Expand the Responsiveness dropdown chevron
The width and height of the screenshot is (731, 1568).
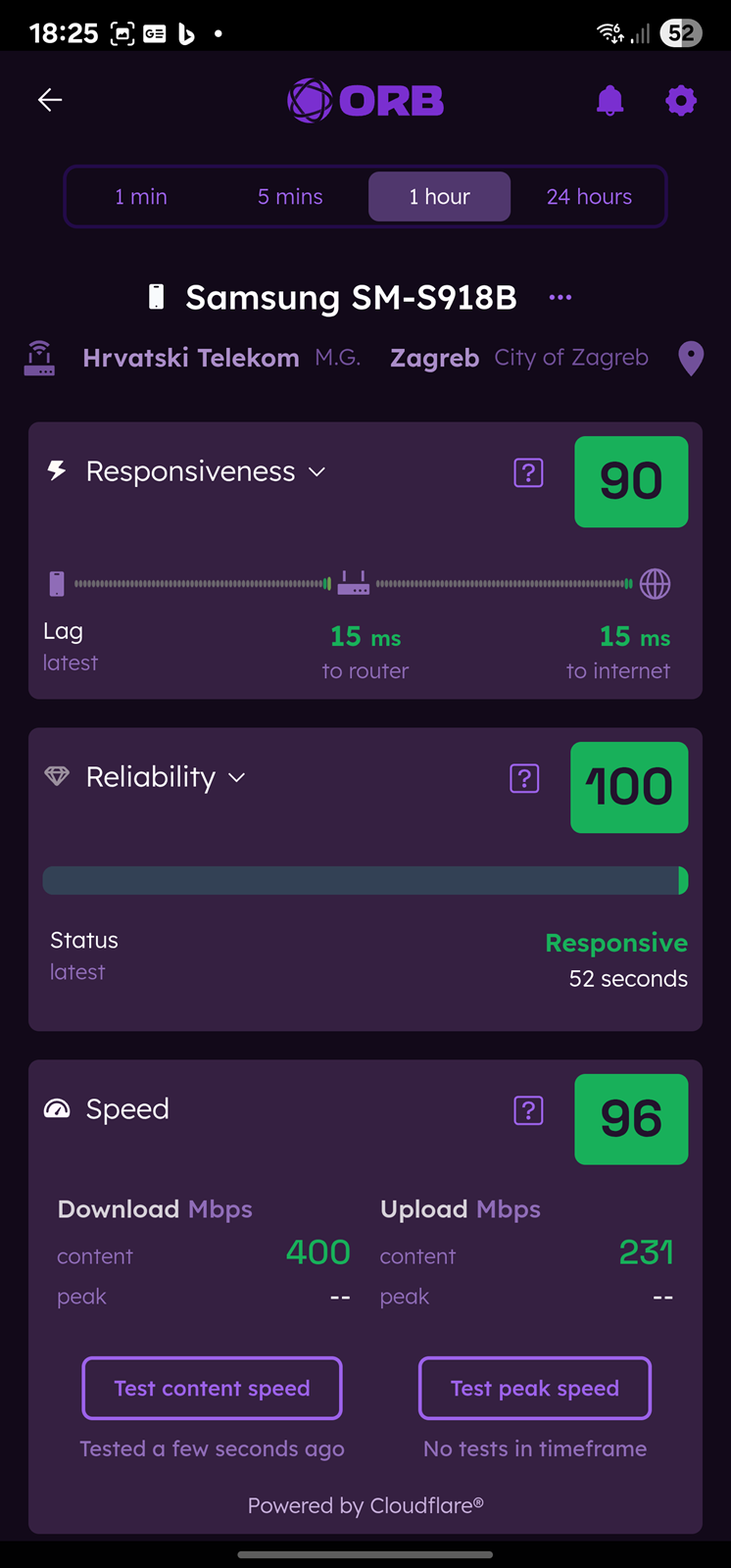tap(317, 472)
